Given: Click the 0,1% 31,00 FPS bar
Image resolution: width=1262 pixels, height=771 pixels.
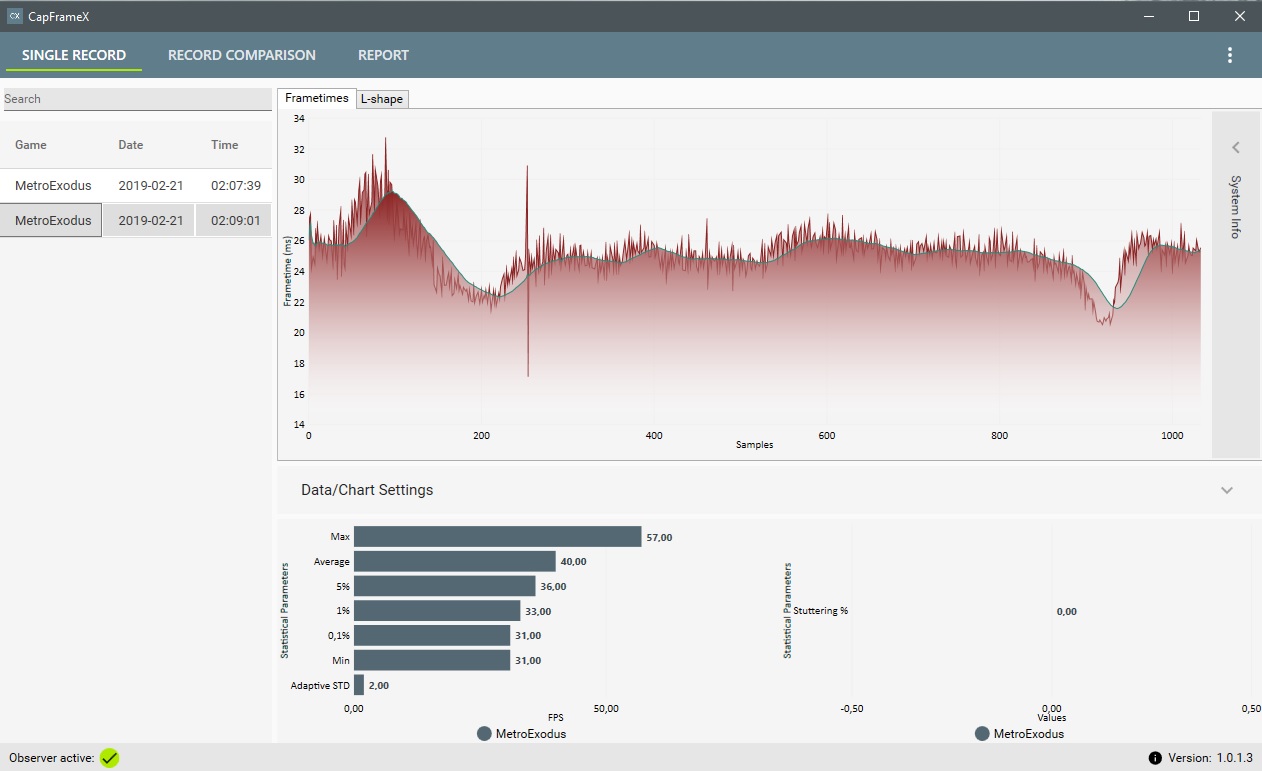Looking at the screenshot, I should pyautogui.click(x=432, y=635).
